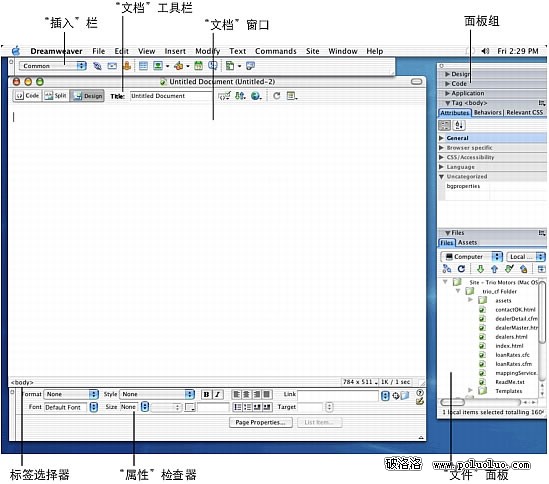This screenshot has width=549, height=484.
Task: Click Expand/Collapse icon in Files panel
Action: point(541,269)
